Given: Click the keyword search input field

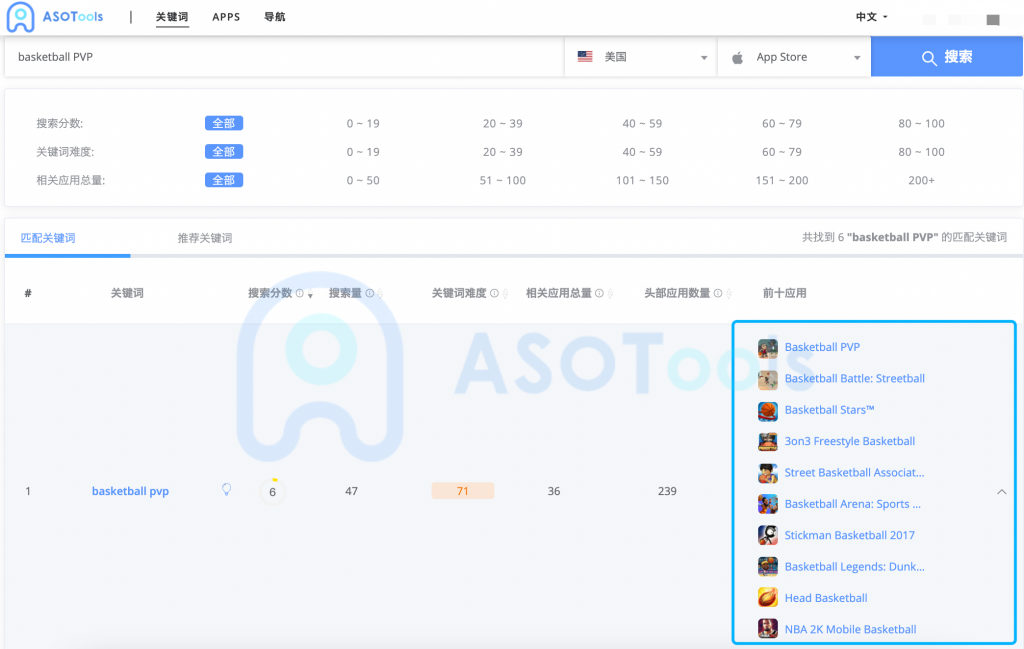Looking at the screenshot, I should (285, 57).
